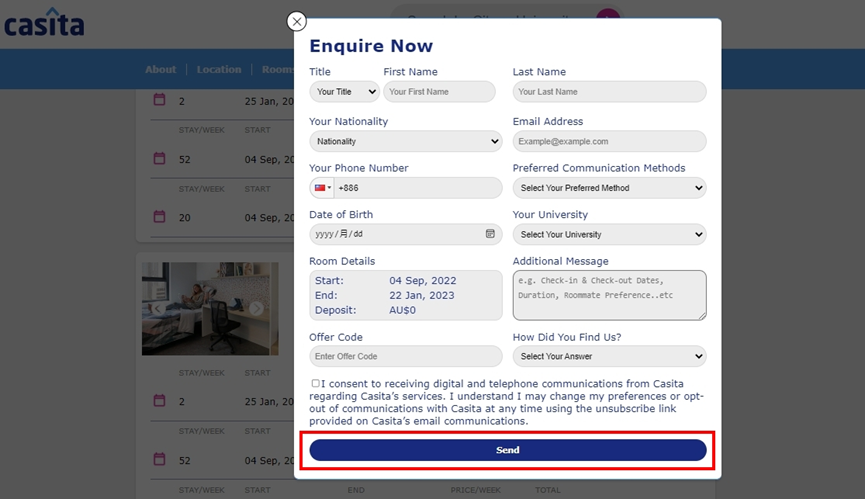Click the Offer Code input

click(405, 357)
